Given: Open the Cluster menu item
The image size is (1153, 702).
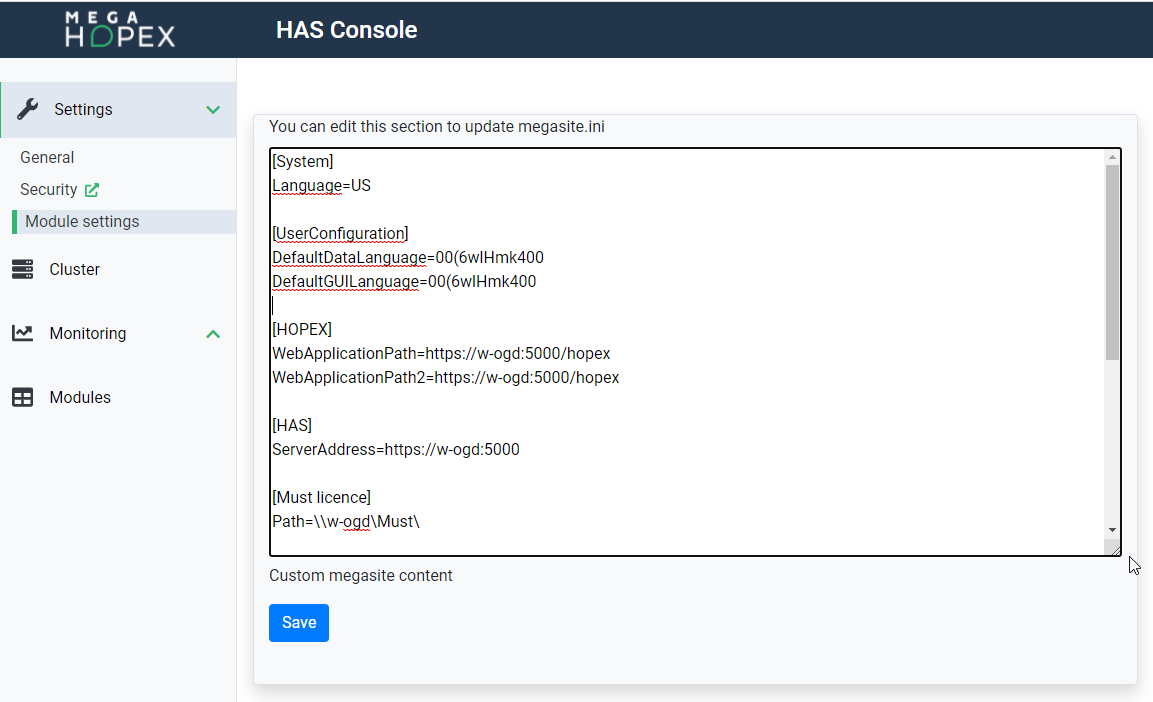Looking at the screenshot, I should click(x=74, y=269).
